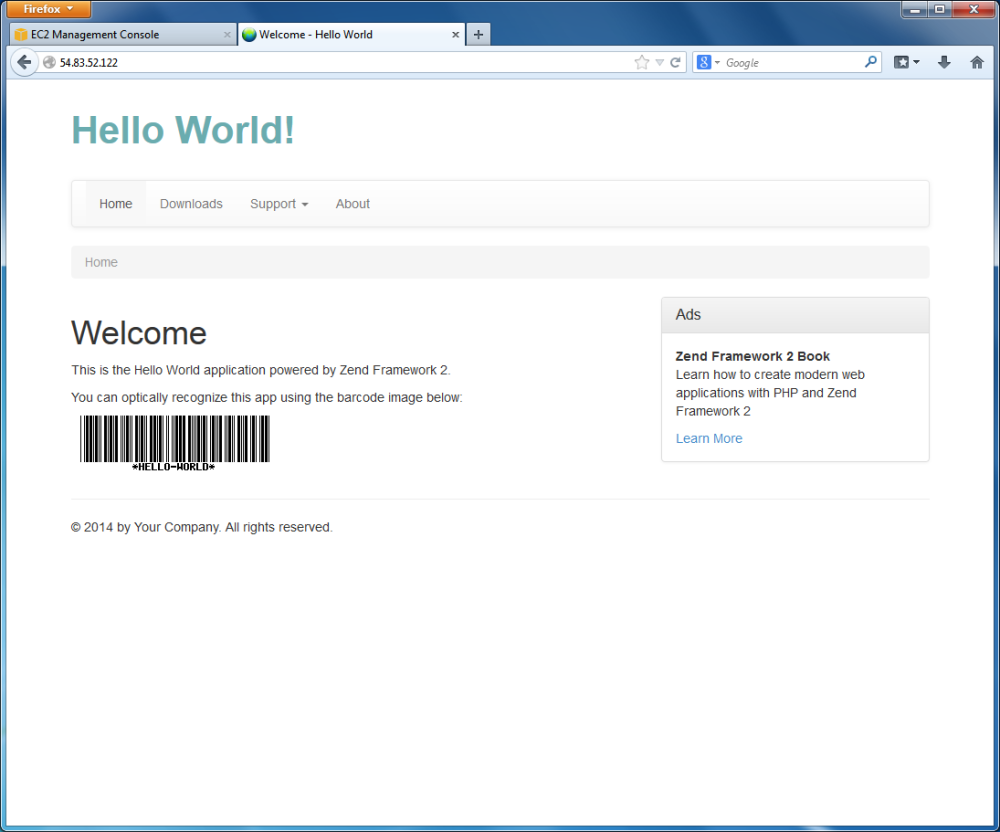Click the bookmark star icon in address bar
Screen dimensions: 1000x832
pos(642,62)
